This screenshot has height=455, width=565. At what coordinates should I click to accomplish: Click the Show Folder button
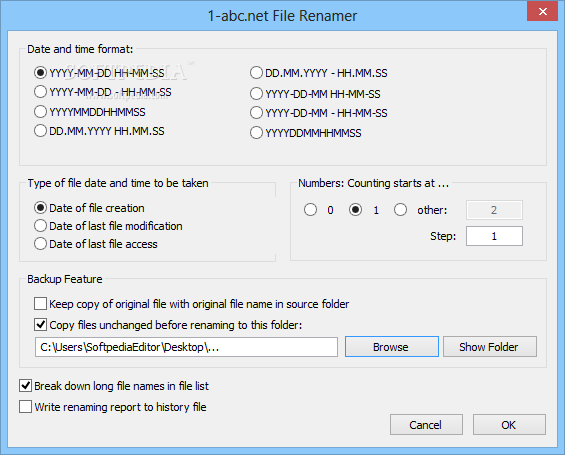[x=489, y=347]
